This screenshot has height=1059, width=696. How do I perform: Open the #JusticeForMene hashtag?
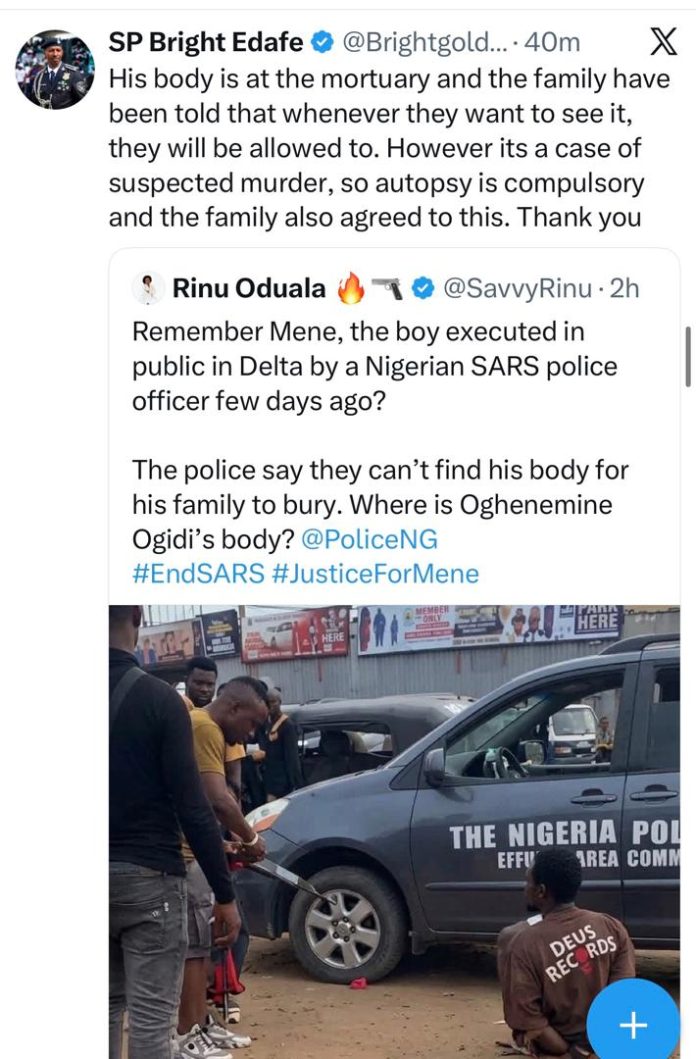click(x=375, y=573)
